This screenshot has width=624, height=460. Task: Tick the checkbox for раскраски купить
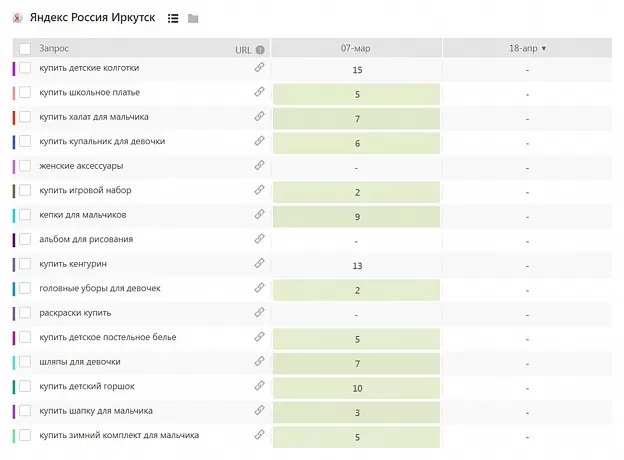pos(25,313)
